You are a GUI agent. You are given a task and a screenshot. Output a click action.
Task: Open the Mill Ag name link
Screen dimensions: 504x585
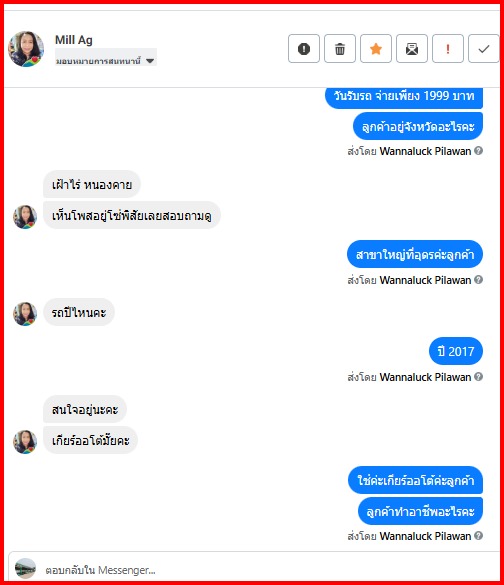click(x=73, y=40)
